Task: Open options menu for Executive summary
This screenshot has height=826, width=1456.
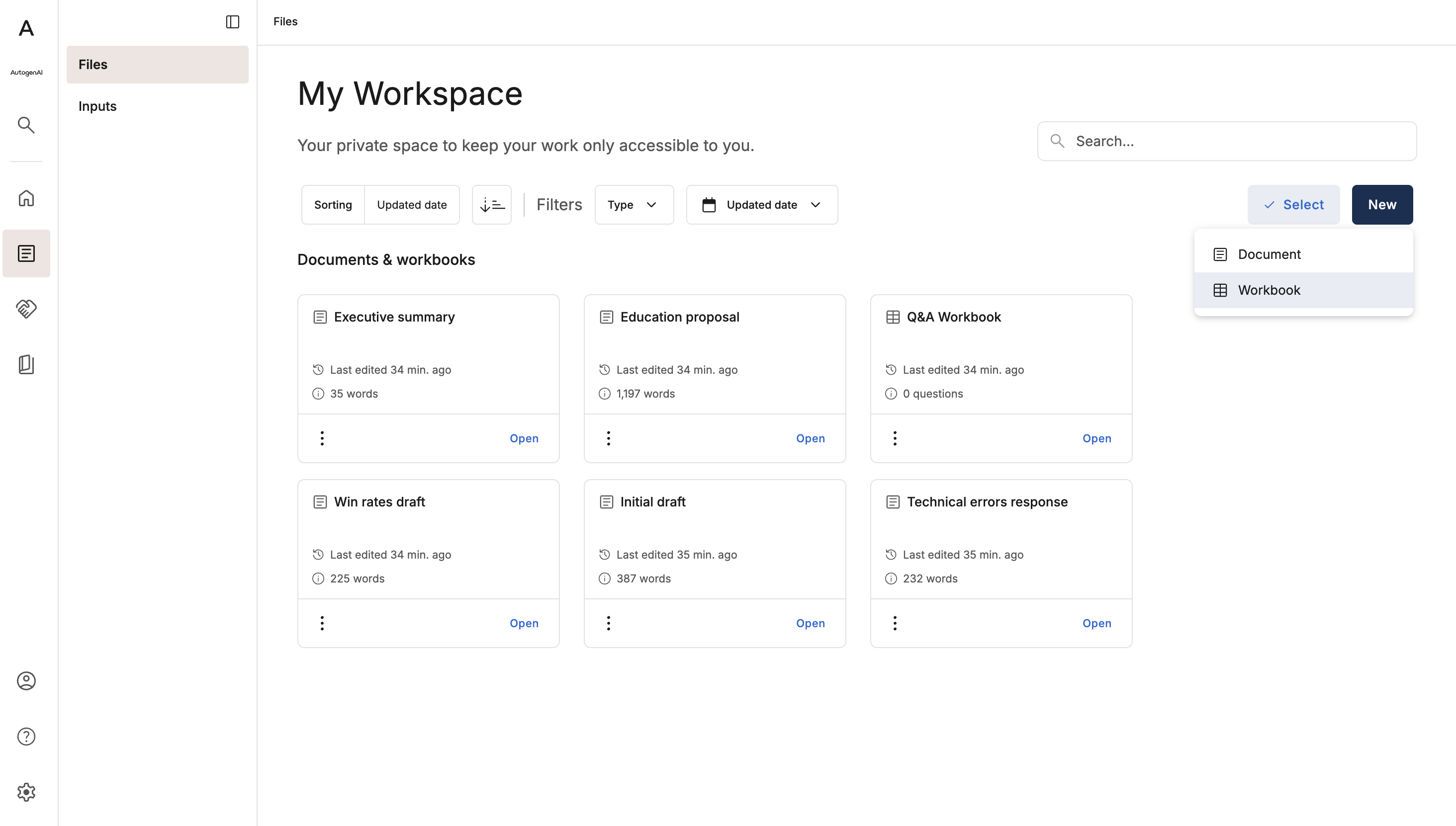Action: (x=322, y=438)
